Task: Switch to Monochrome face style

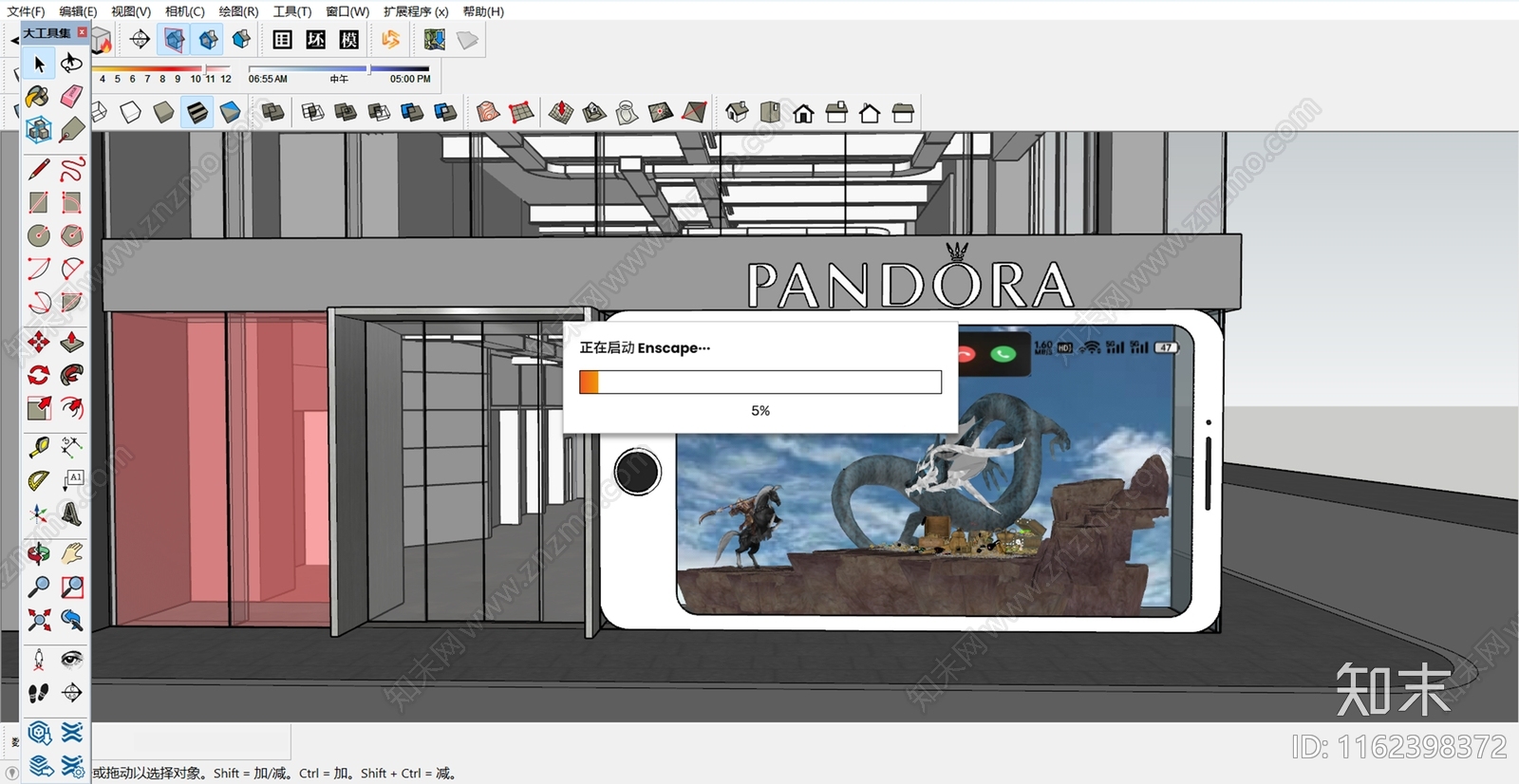Action: [x=230, y=113]
